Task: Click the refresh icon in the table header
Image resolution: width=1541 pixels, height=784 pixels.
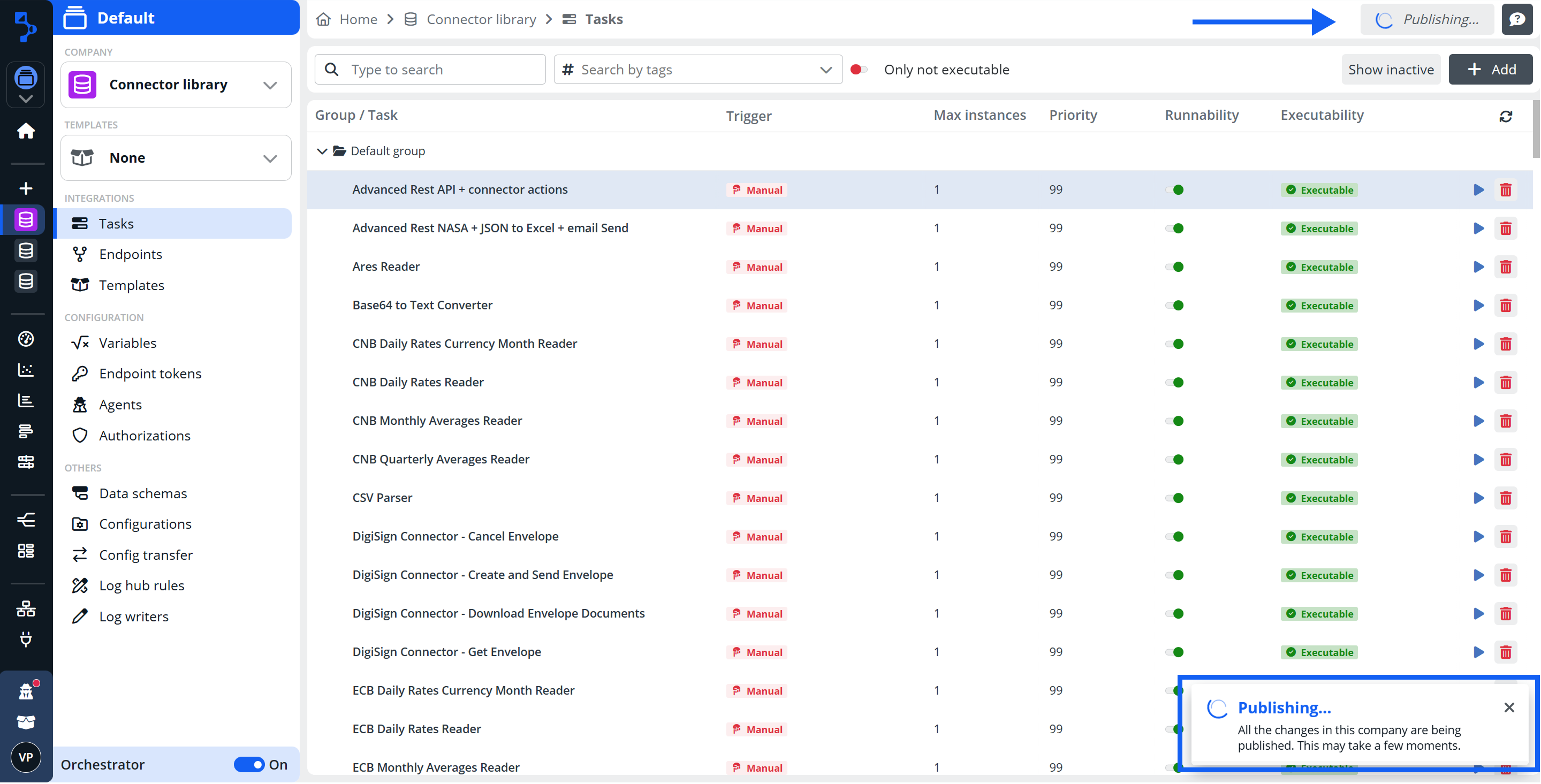Action: (1505, 116)
